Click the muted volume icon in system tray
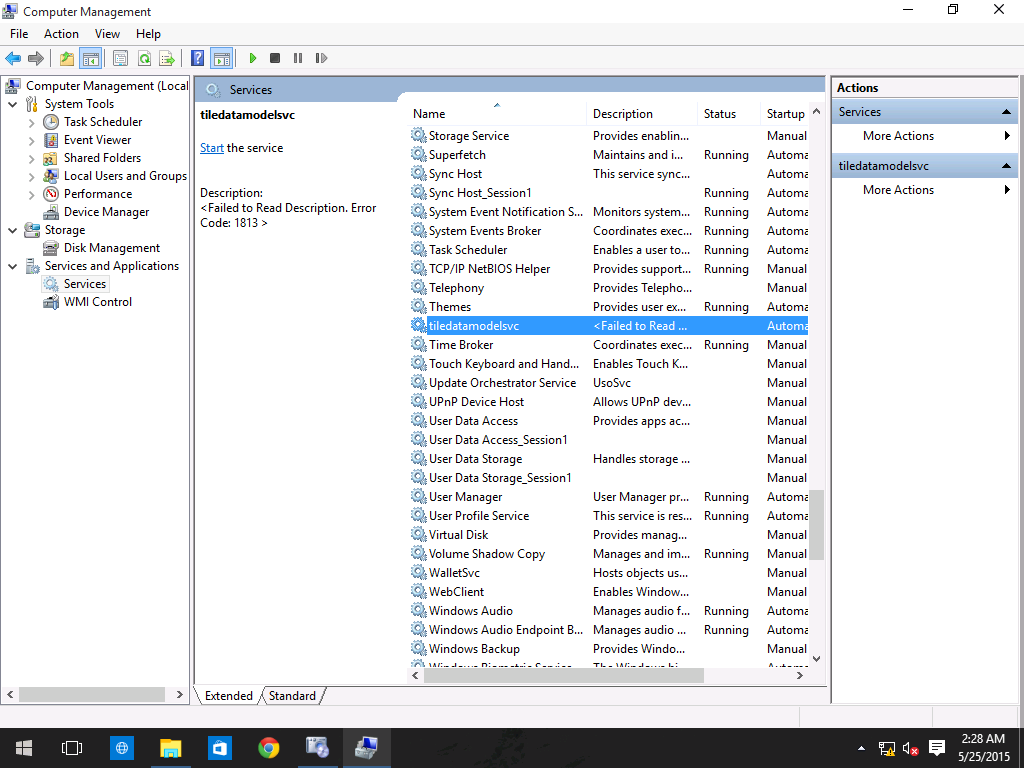The height and width of the screenshot is (768, 1024). click(x=910, y=748)
